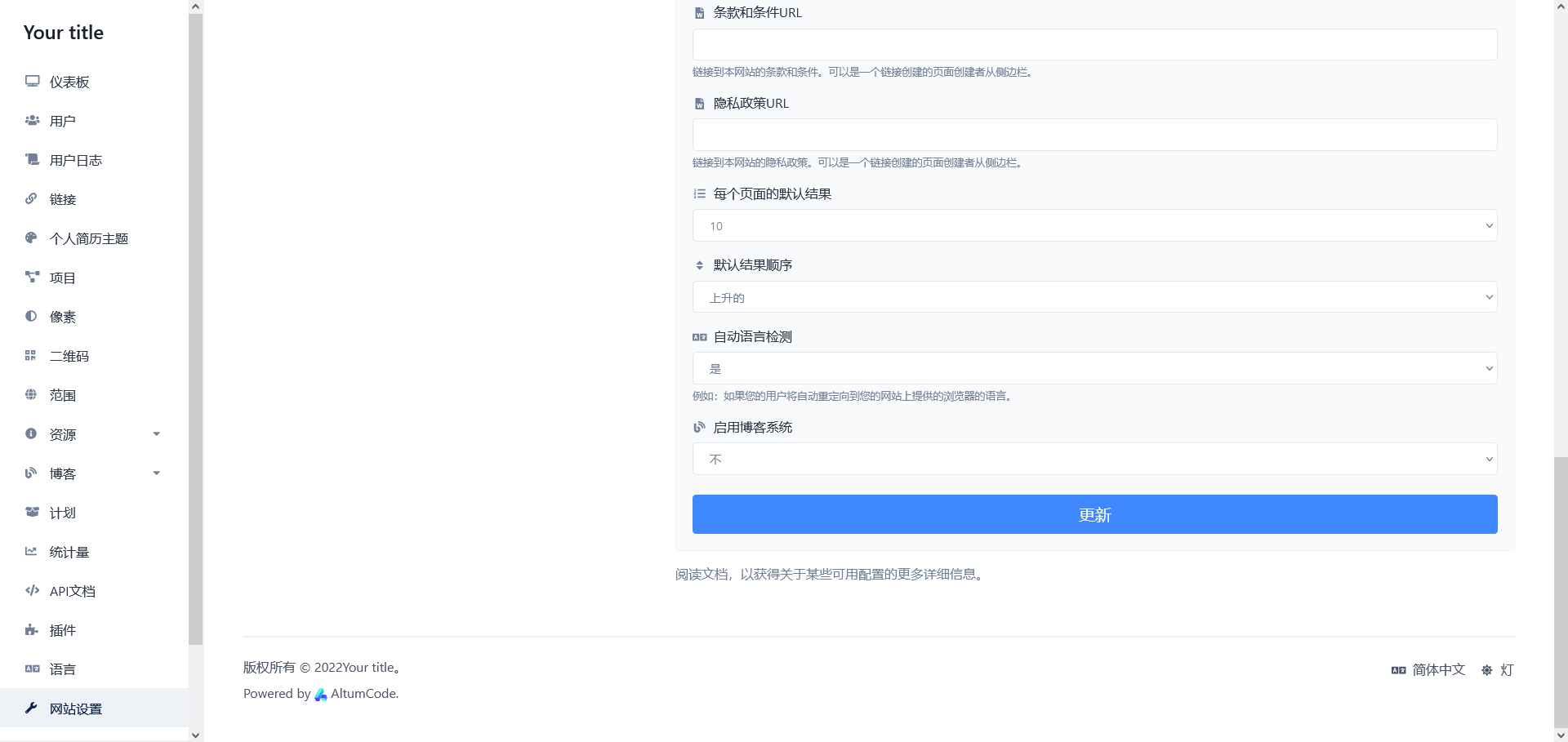Click the chain link icon (链接)
1568x742 pixels.
point(32,198)
